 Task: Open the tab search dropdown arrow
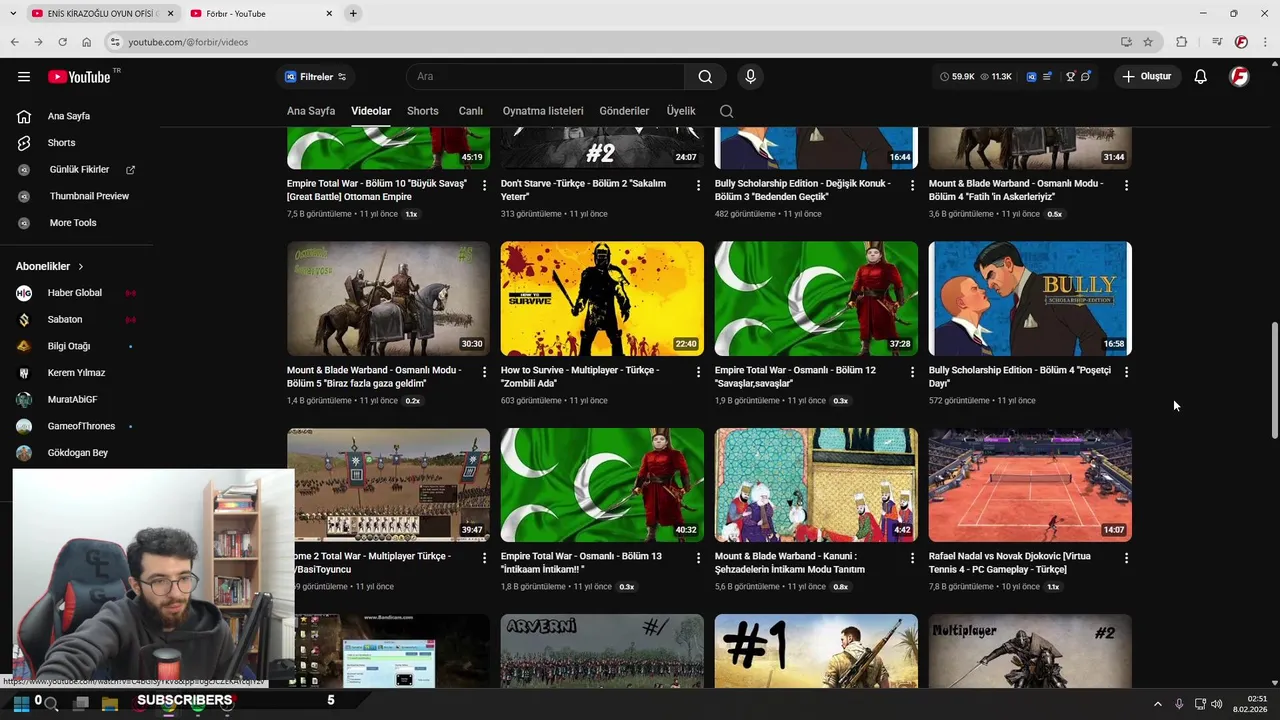13,13
